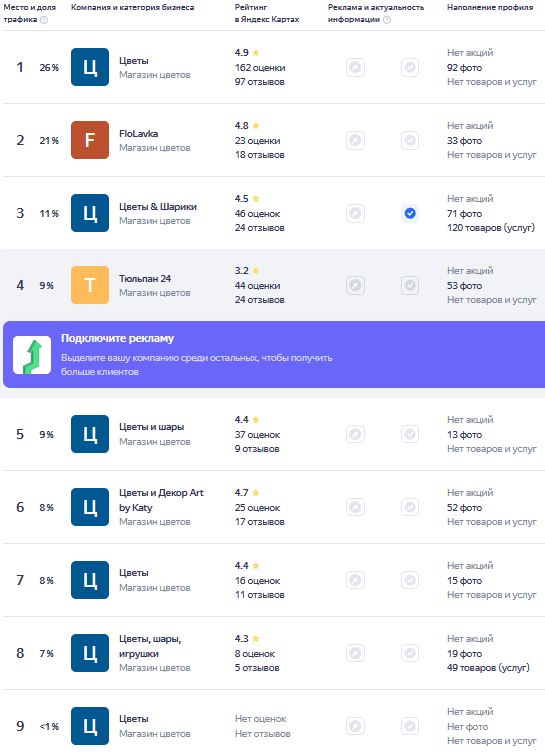Click the 'Рейтинг в Яндекс Картах' column header
545x753 pixels.
[267, 13]
